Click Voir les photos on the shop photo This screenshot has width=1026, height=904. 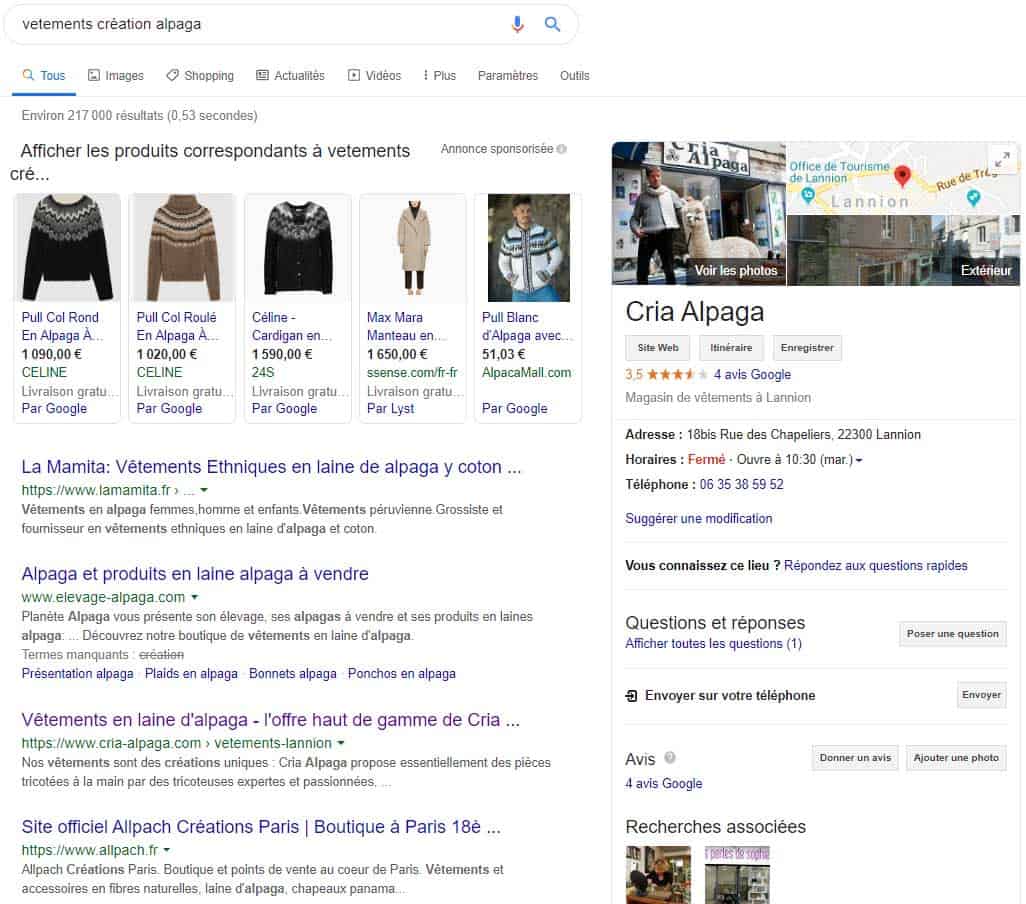[x=735, y=270]
